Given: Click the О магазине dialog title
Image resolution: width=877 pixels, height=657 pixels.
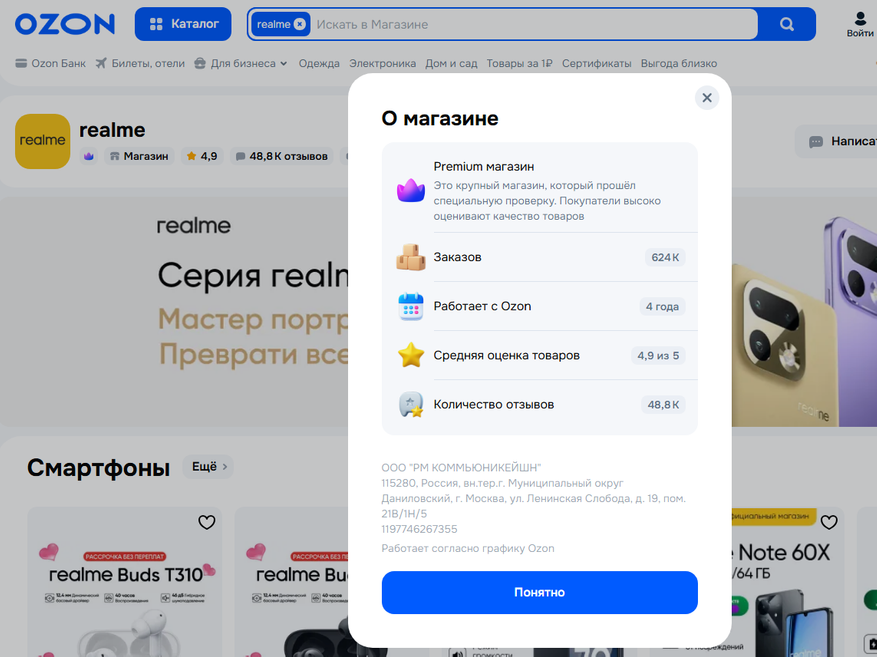Looking at the screenshot, I should click(440, 119).
